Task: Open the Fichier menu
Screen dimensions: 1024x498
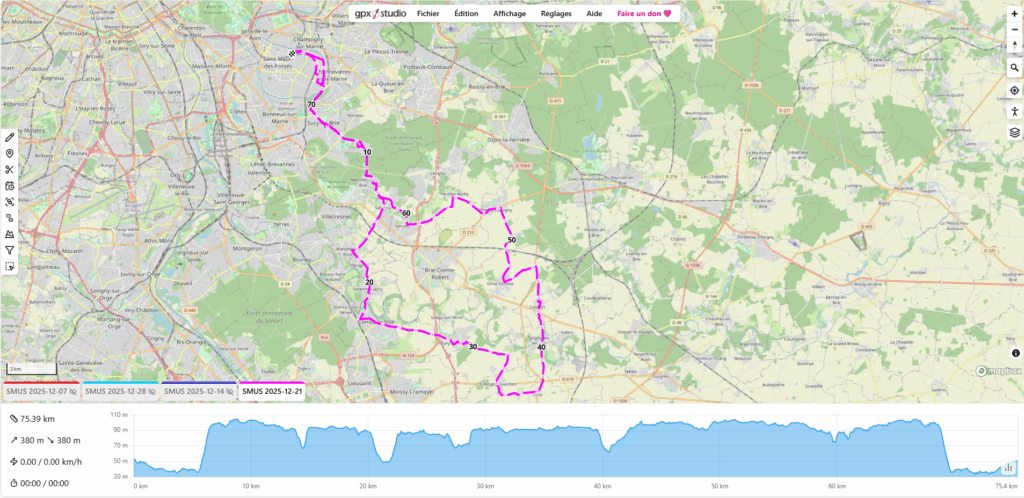Action: click(428, 14)
